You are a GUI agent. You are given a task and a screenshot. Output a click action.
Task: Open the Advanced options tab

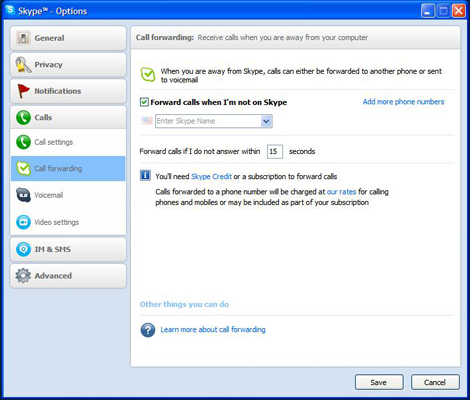coord(68,276)
